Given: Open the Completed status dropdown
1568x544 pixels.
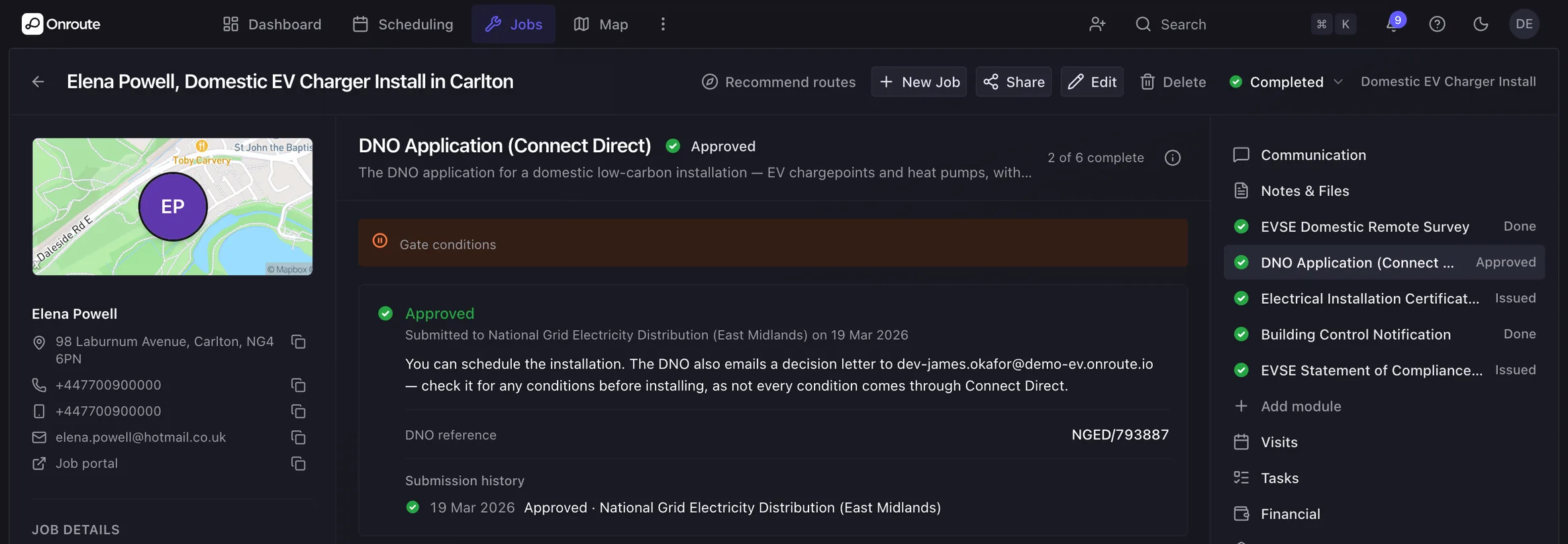Looking at the screenshot, I should pos(1285,81).
